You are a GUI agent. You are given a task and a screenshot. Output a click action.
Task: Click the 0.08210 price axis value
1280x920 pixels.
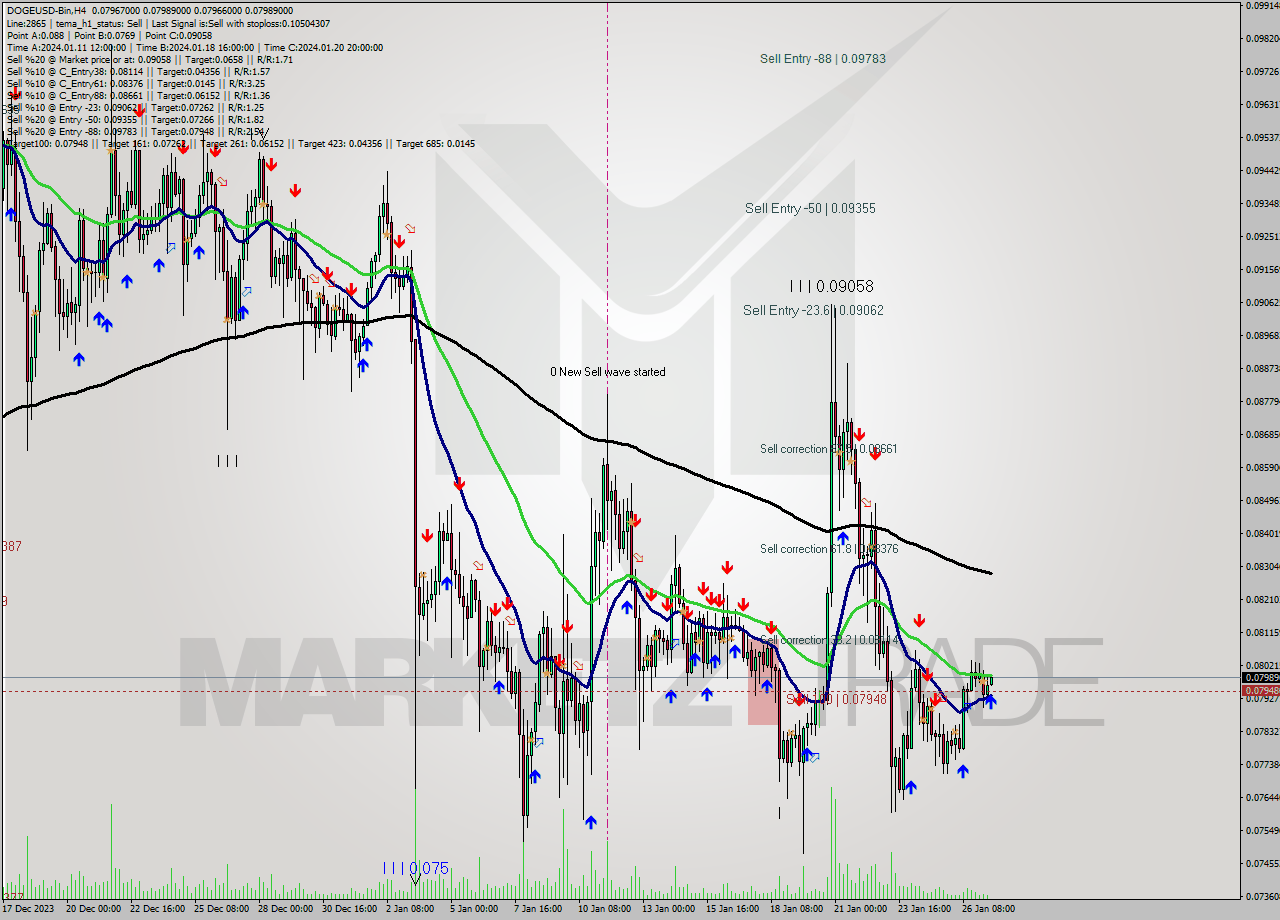point(1262,599)
